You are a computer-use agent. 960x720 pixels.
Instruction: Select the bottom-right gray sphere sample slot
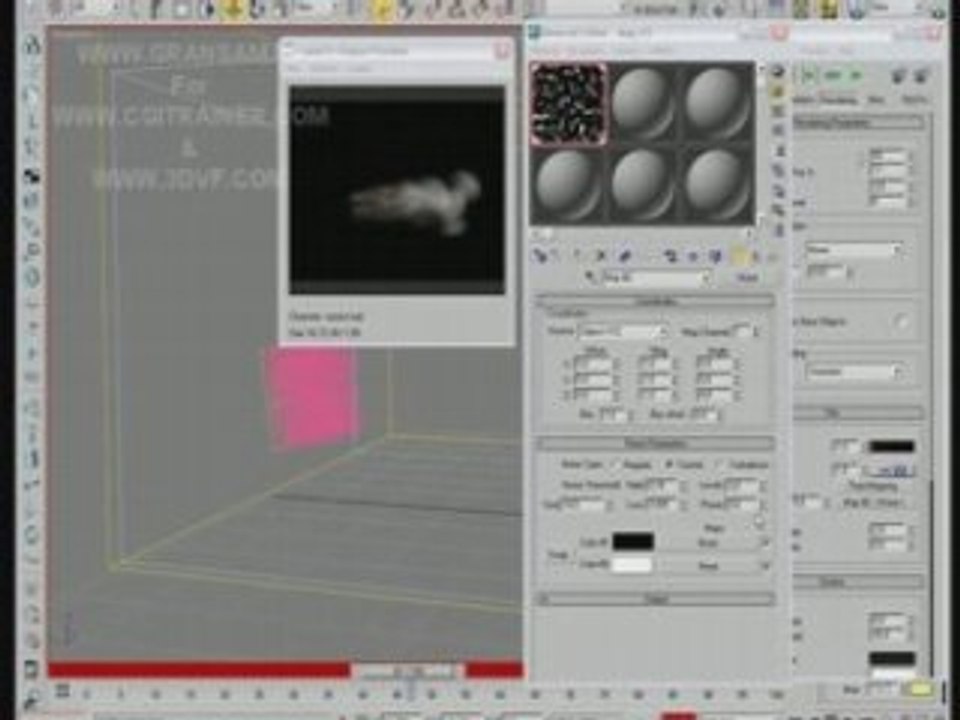717,186
